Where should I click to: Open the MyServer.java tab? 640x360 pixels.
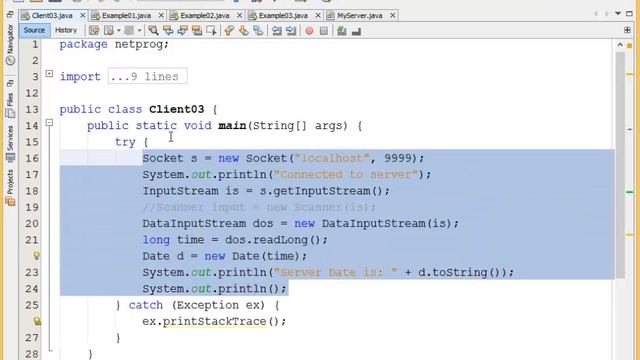[x=360, y=16]
